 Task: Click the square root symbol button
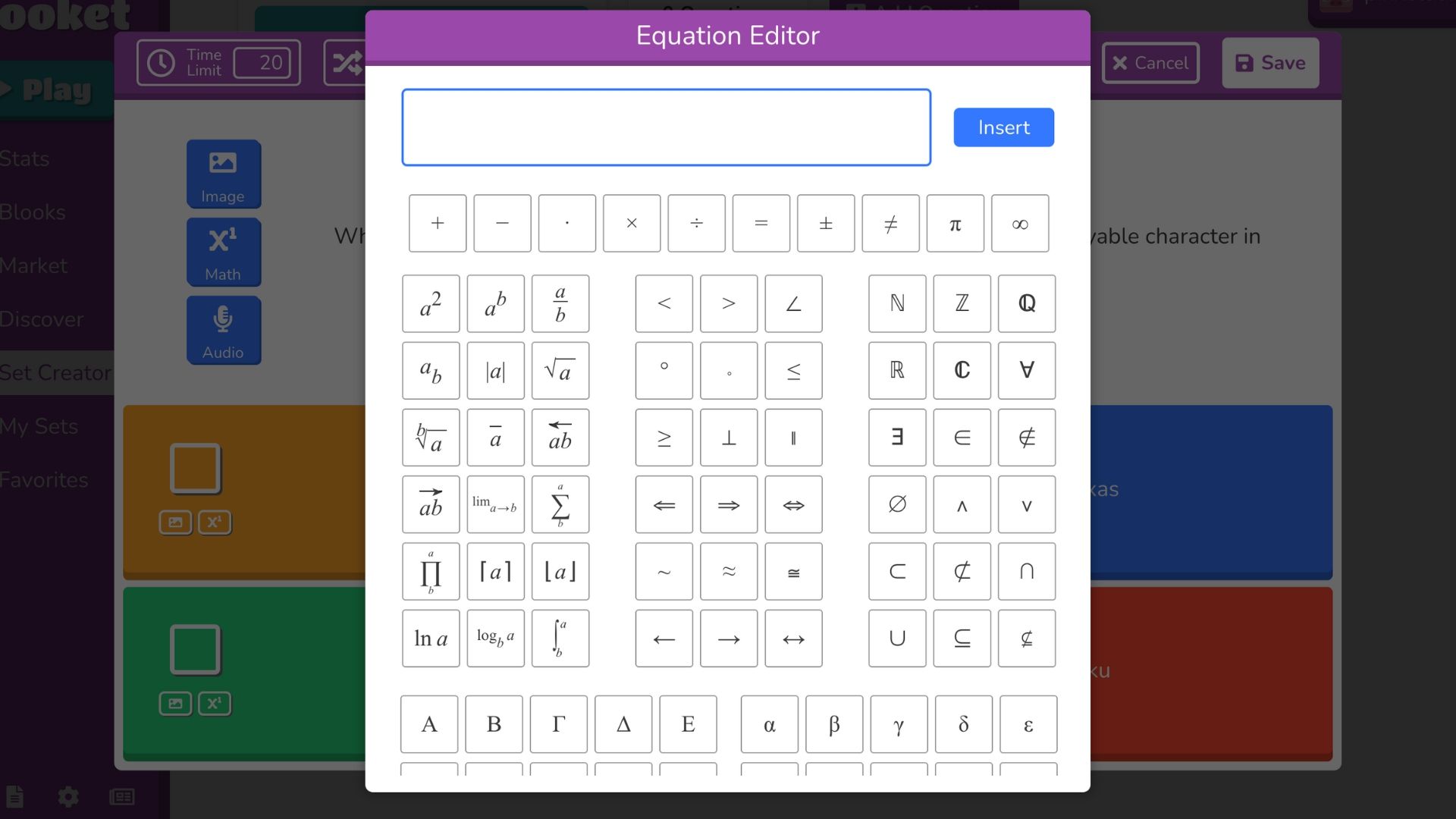pyautogui.click(x=559, y=370)
